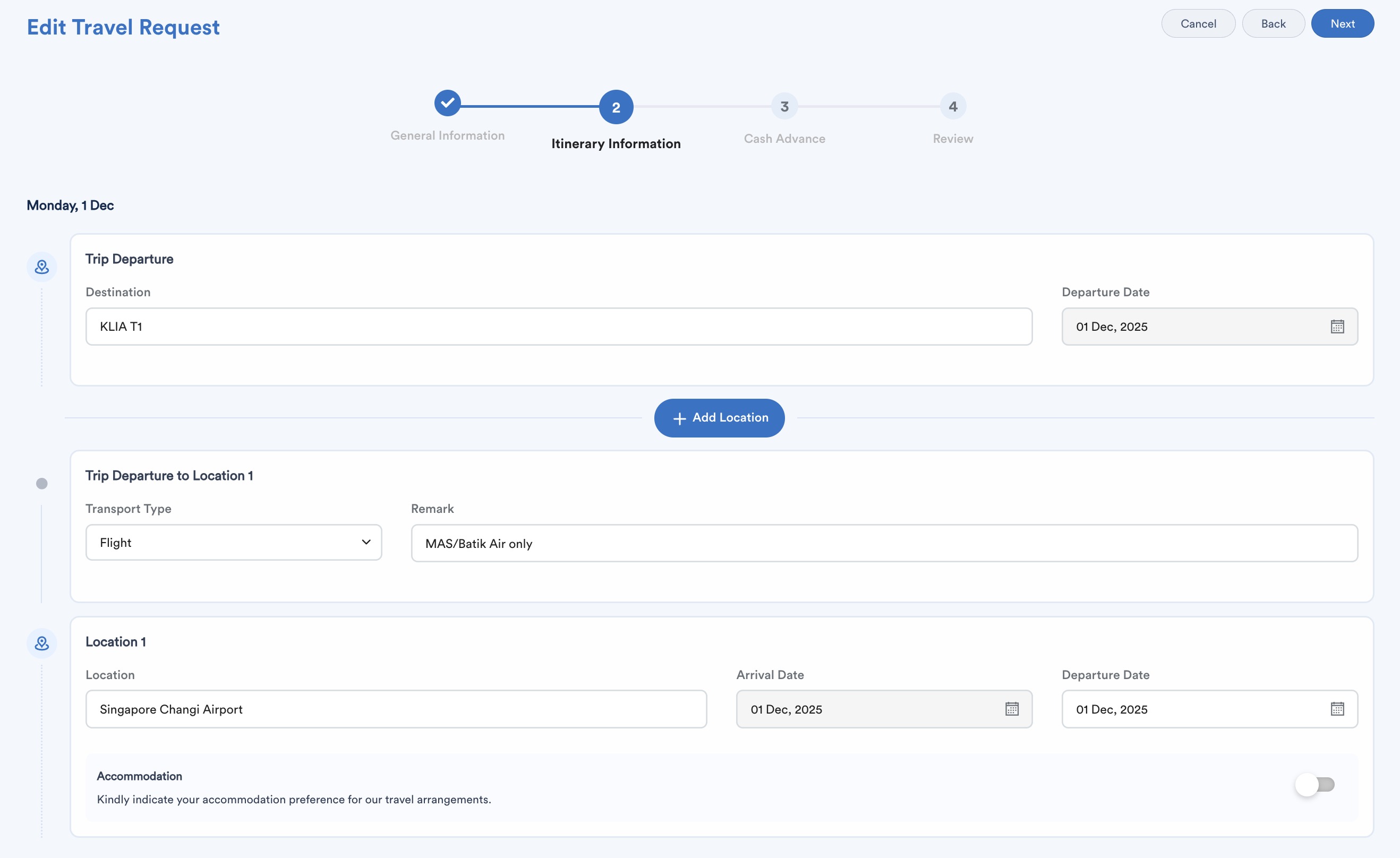Edit the MAS/Batik Air only remark field

tap(884, 544)
